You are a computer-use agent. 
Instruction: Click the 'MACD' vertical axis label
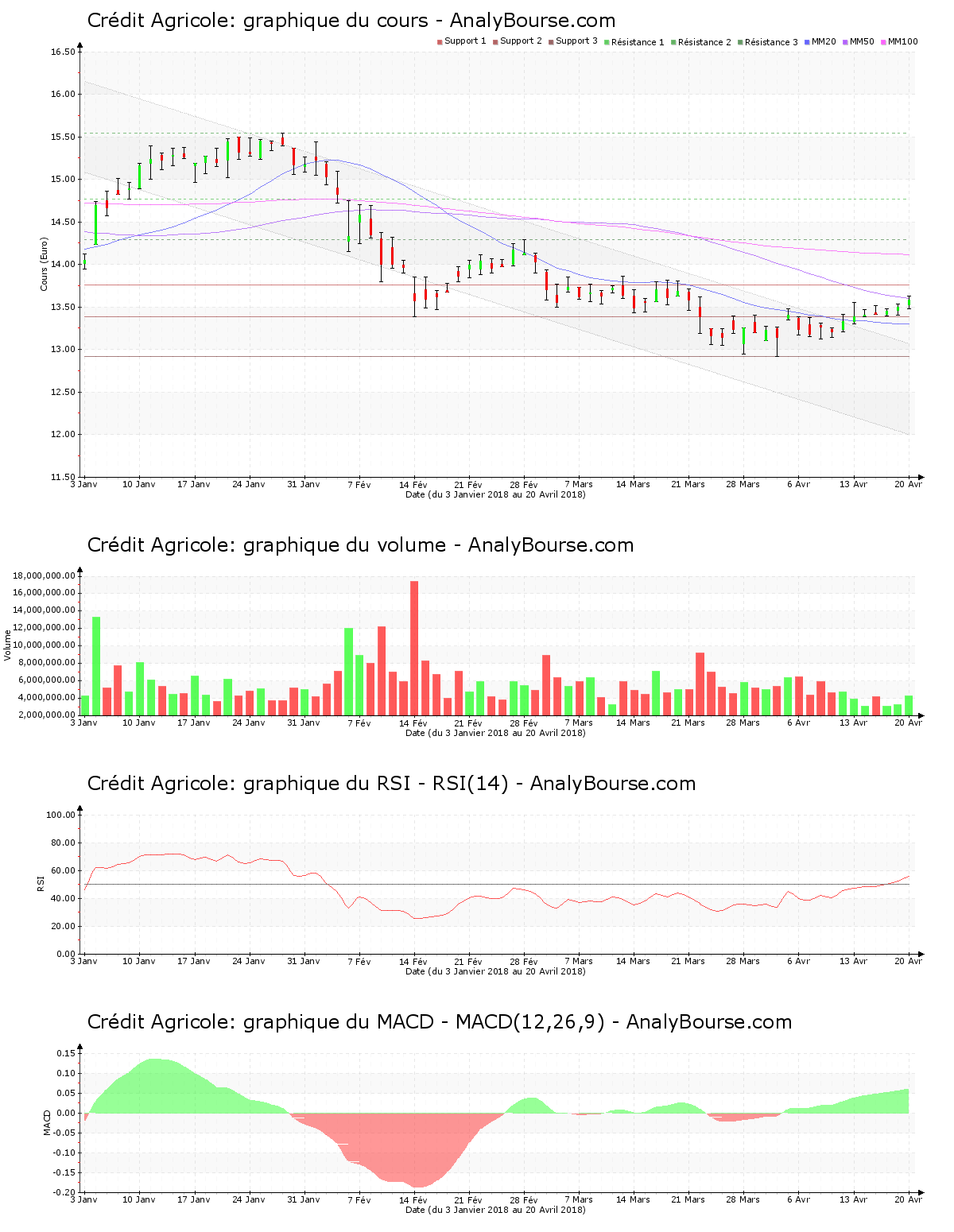[x=47, y=1122]
